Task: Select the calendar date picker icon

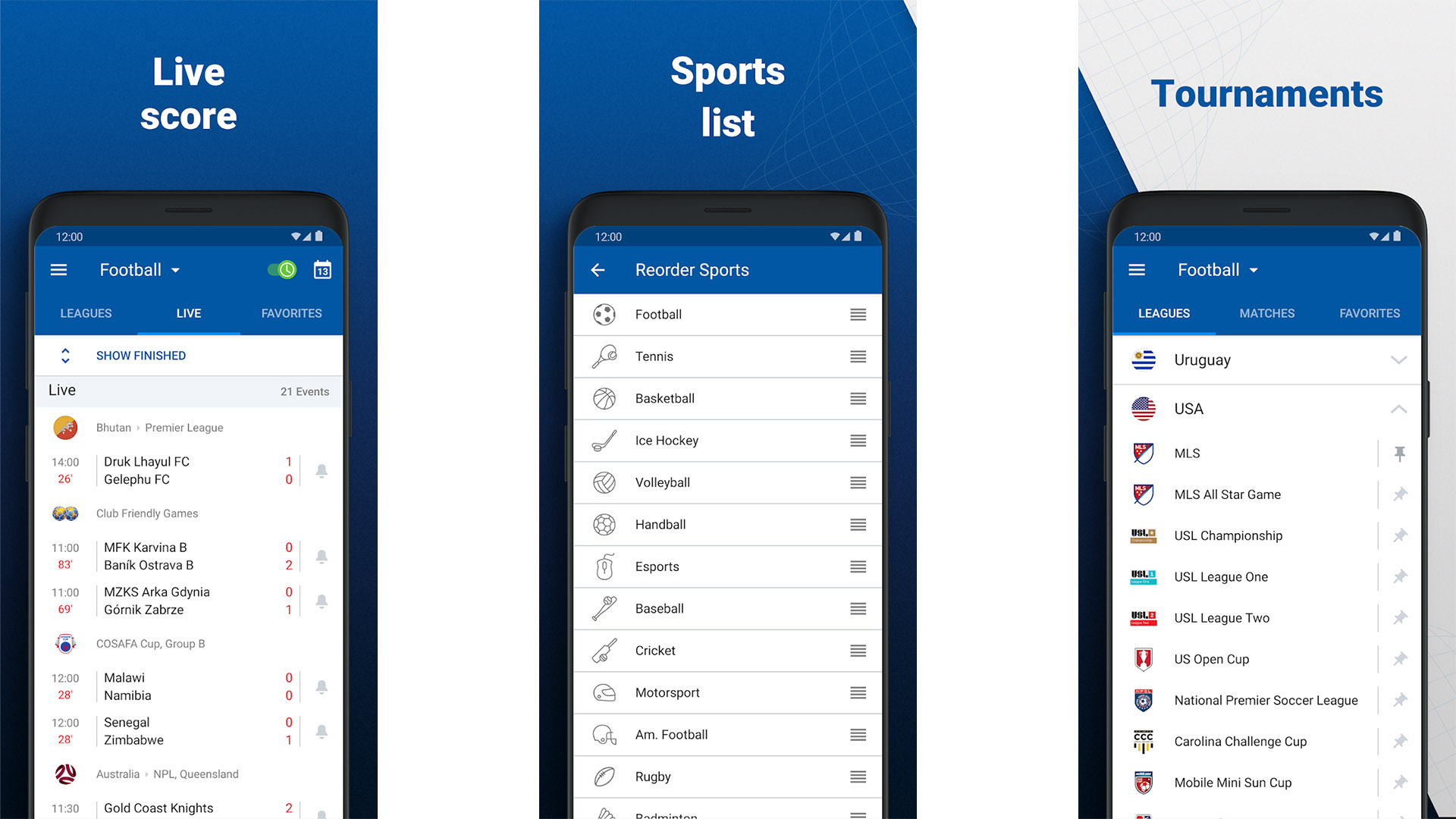Action: (323, 269)
